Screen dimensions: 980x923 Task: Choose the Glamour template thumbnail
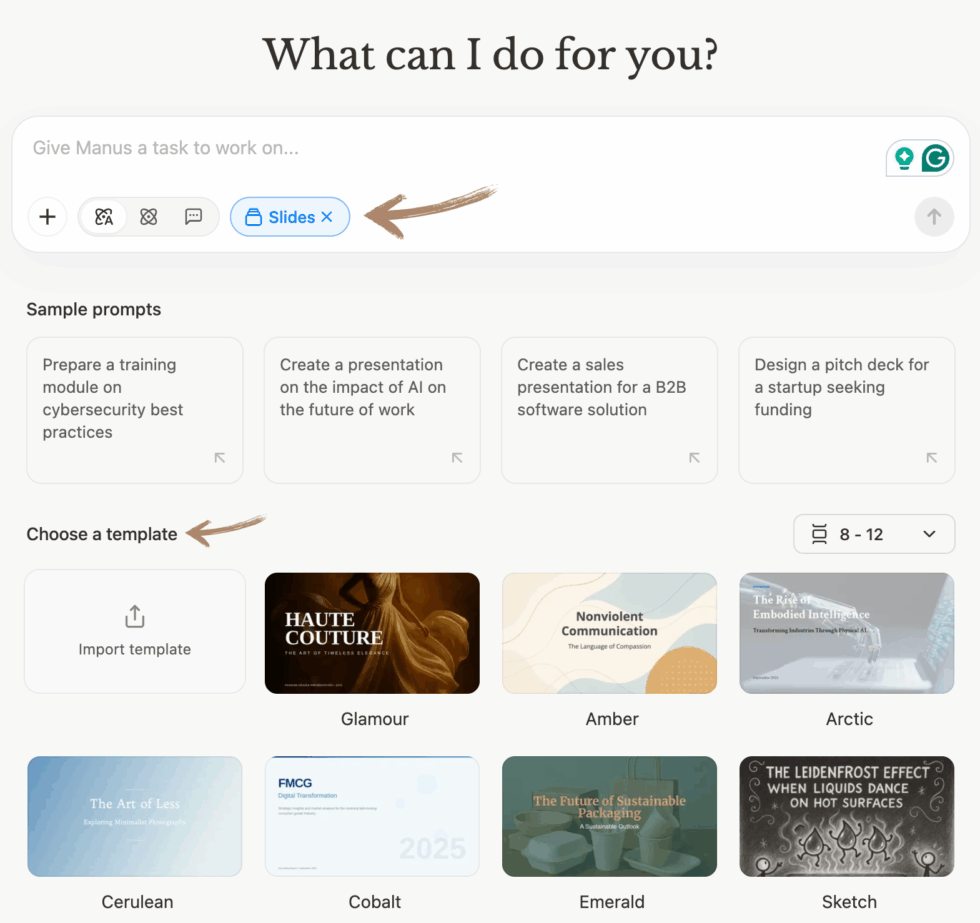pos(372,633)
